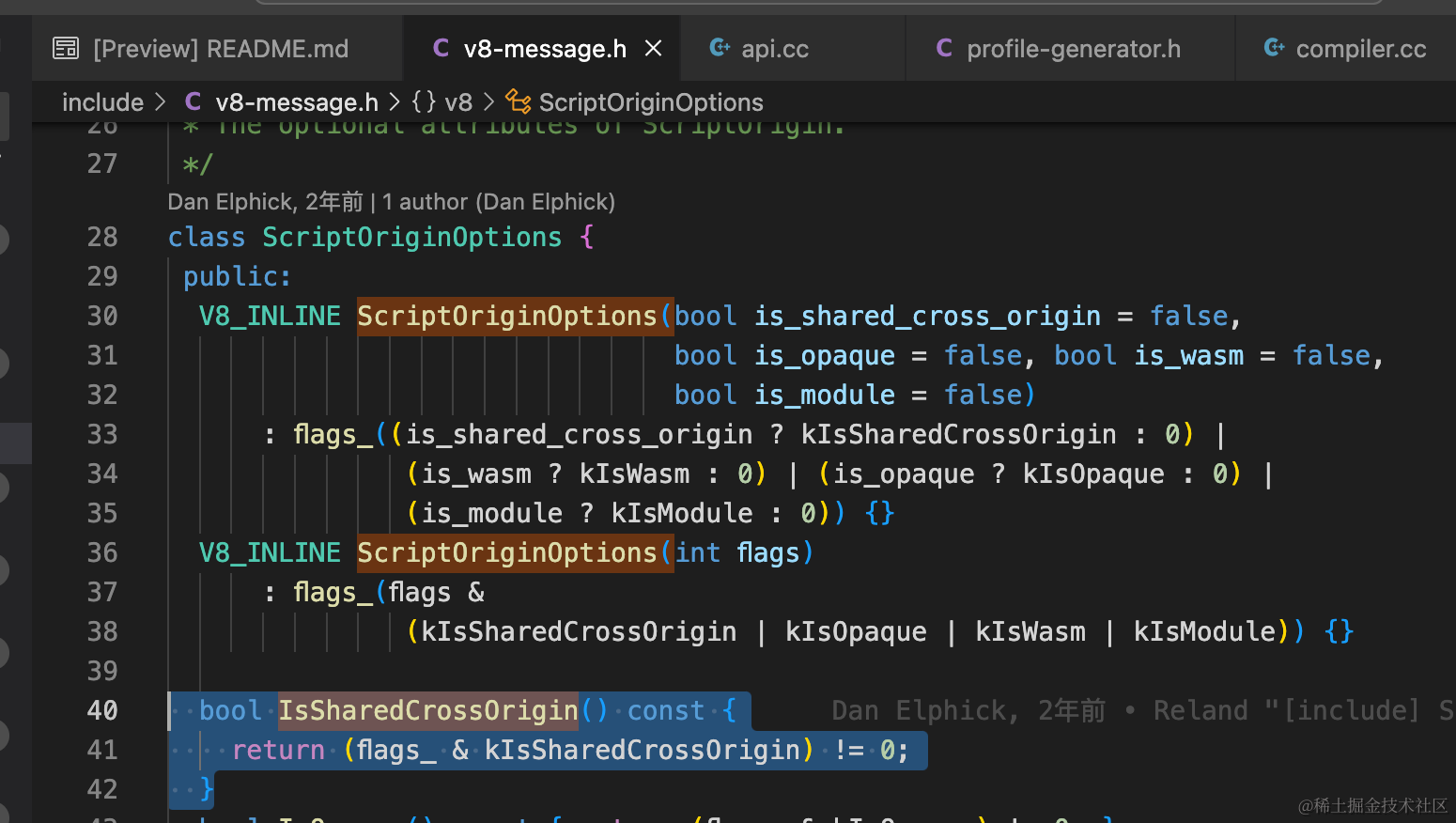Open the v8-message.h breadcrumb item
The width and height of the screenshot is (1456, 823).
point(297,101)
